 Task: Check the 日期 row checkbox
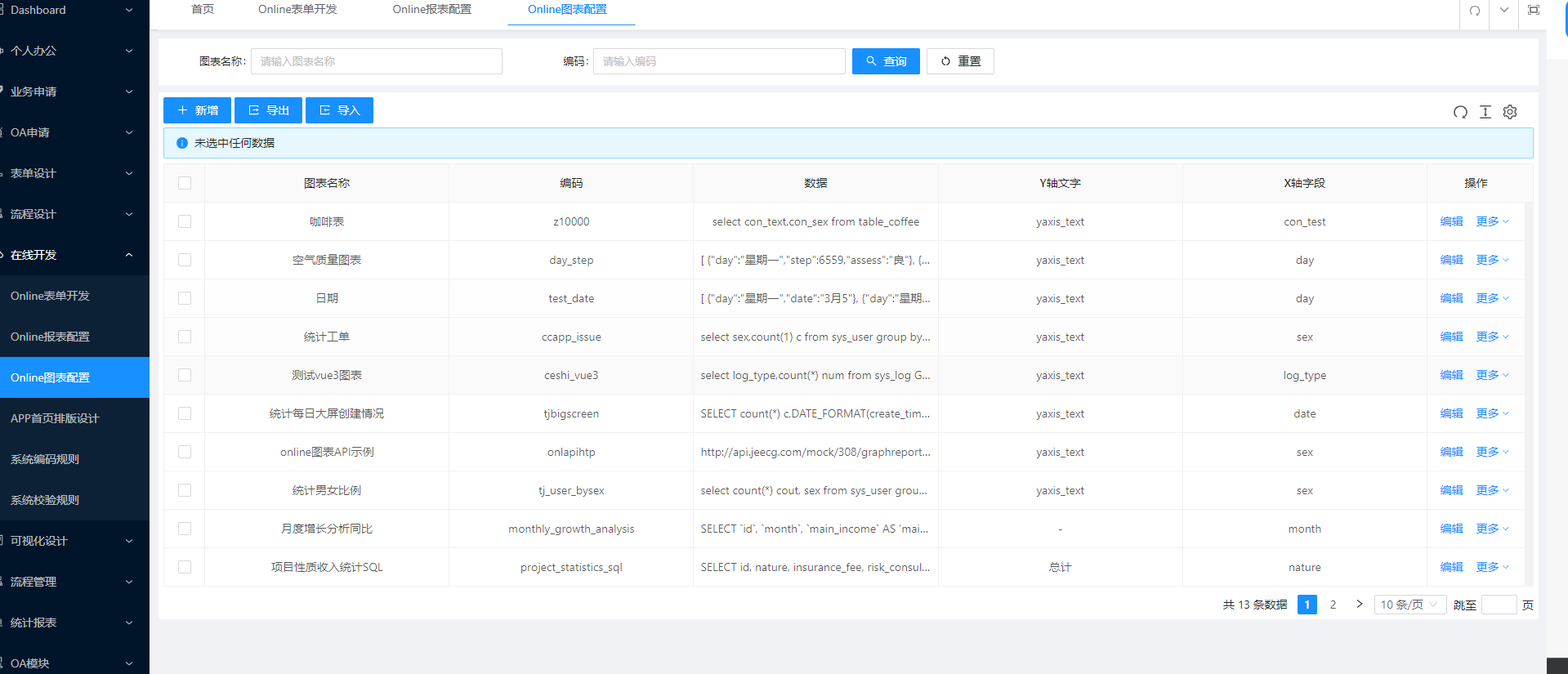click(185, 298)
